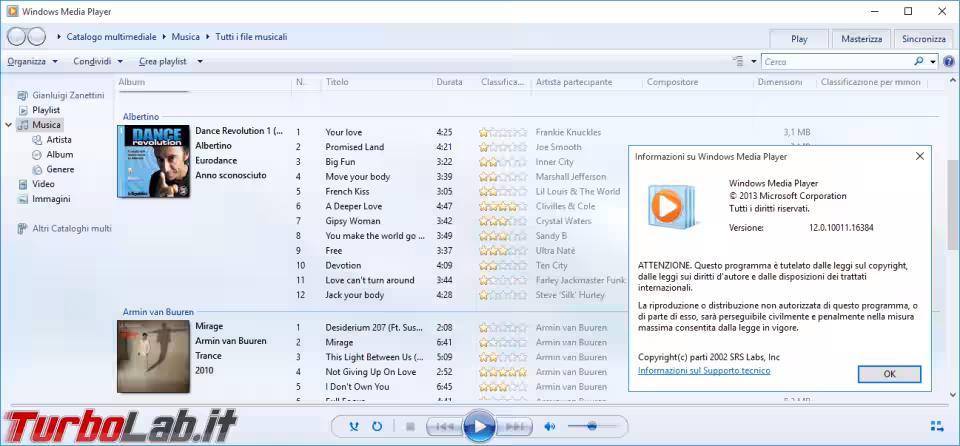Click Musica in the breadcrumb path
Image resolution: width=960 pixels, height=446 pixels.
(x=186, y=37)
